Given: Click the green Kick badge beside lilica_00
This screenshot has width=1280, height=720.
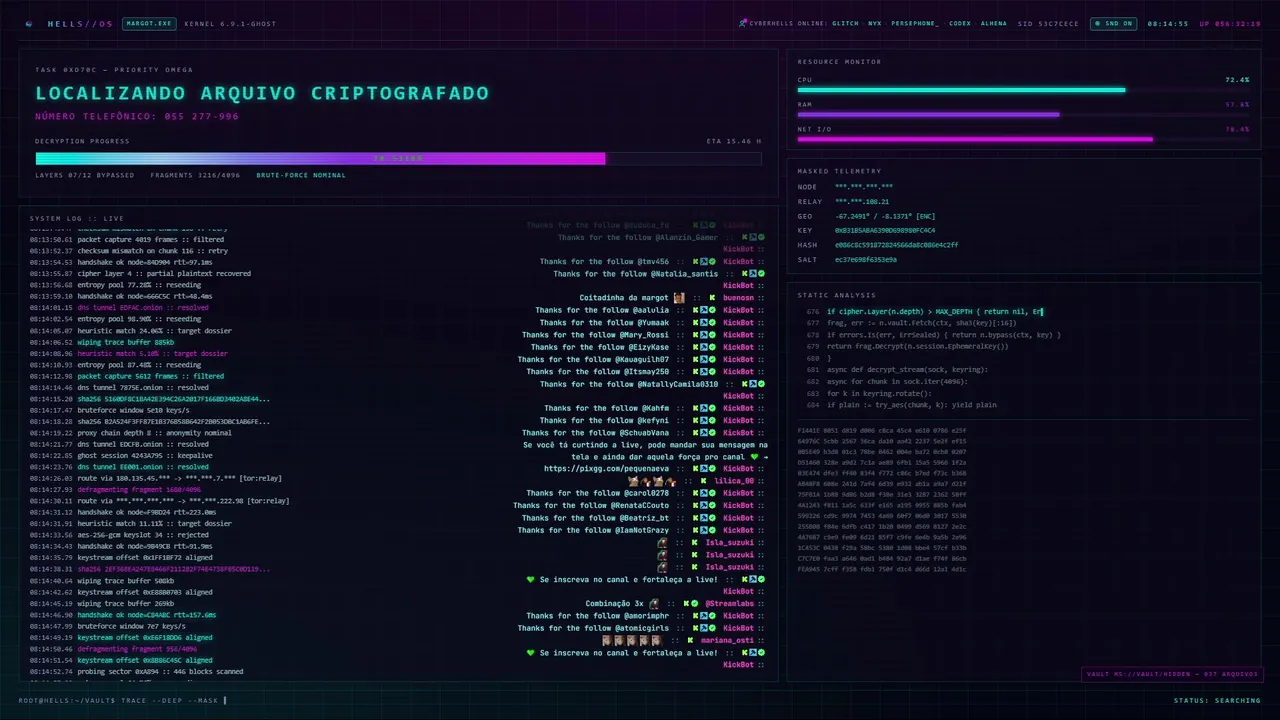Looking at the screenshot, I should tap(704, 481).
